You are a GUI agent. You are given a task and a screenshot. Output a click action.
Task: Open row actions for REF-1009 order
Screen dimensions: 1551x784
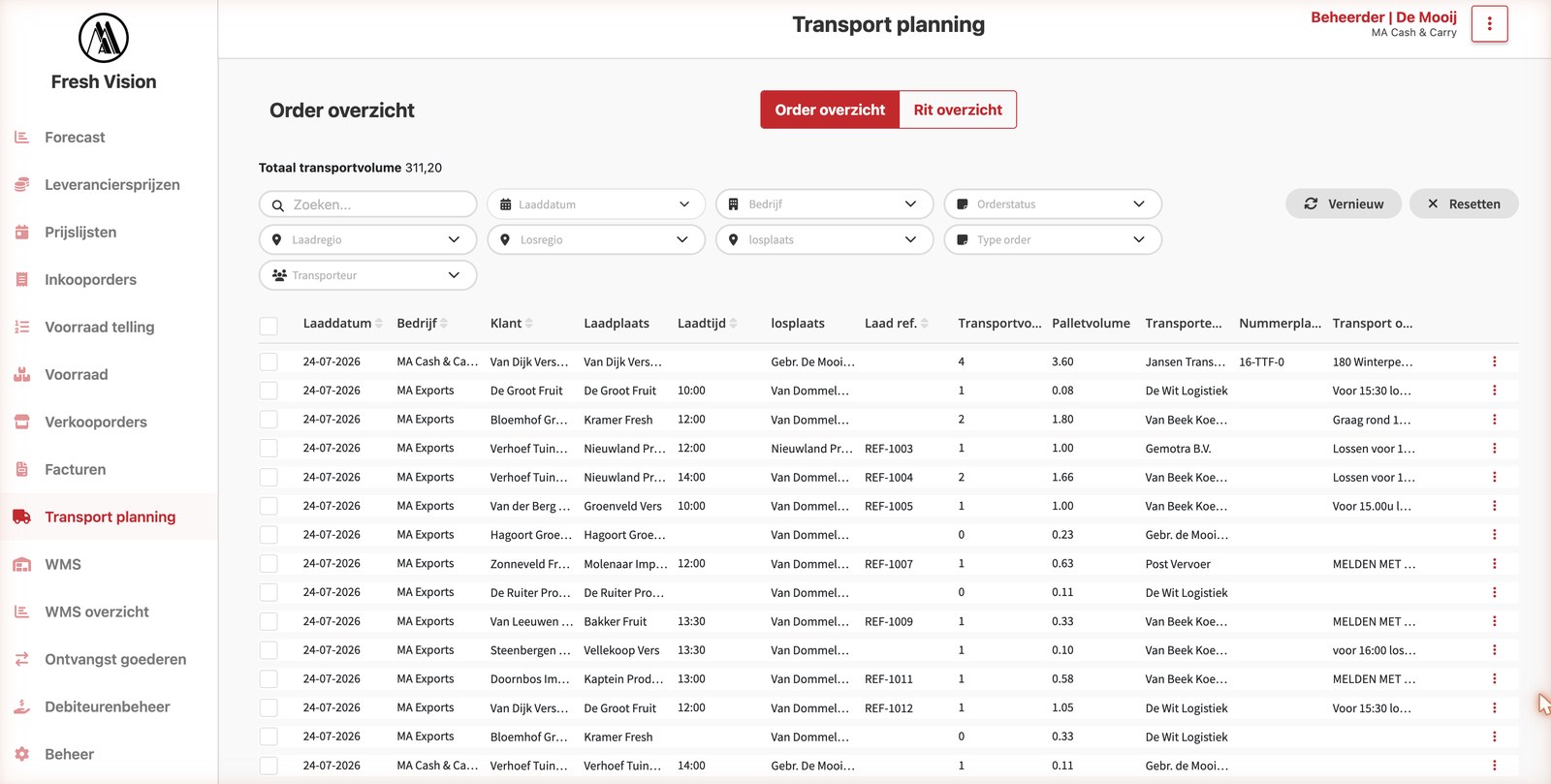point(1494,621)
